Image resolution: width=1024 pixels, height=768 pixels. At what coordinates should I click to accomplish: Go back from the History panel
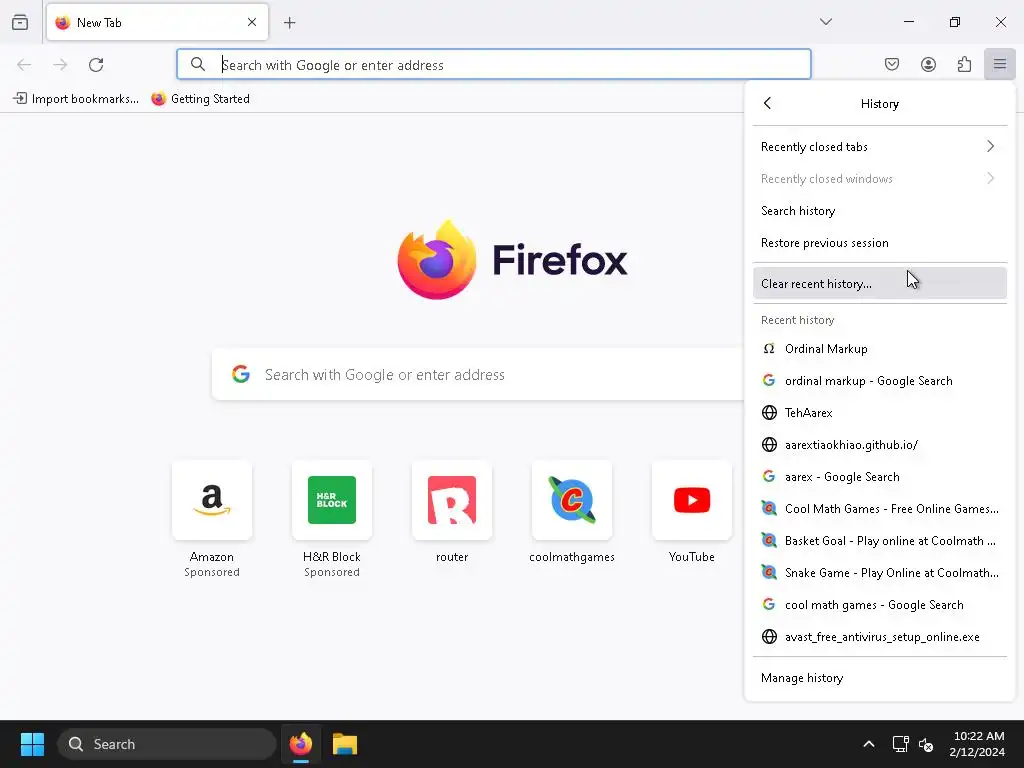coord(767,103)
